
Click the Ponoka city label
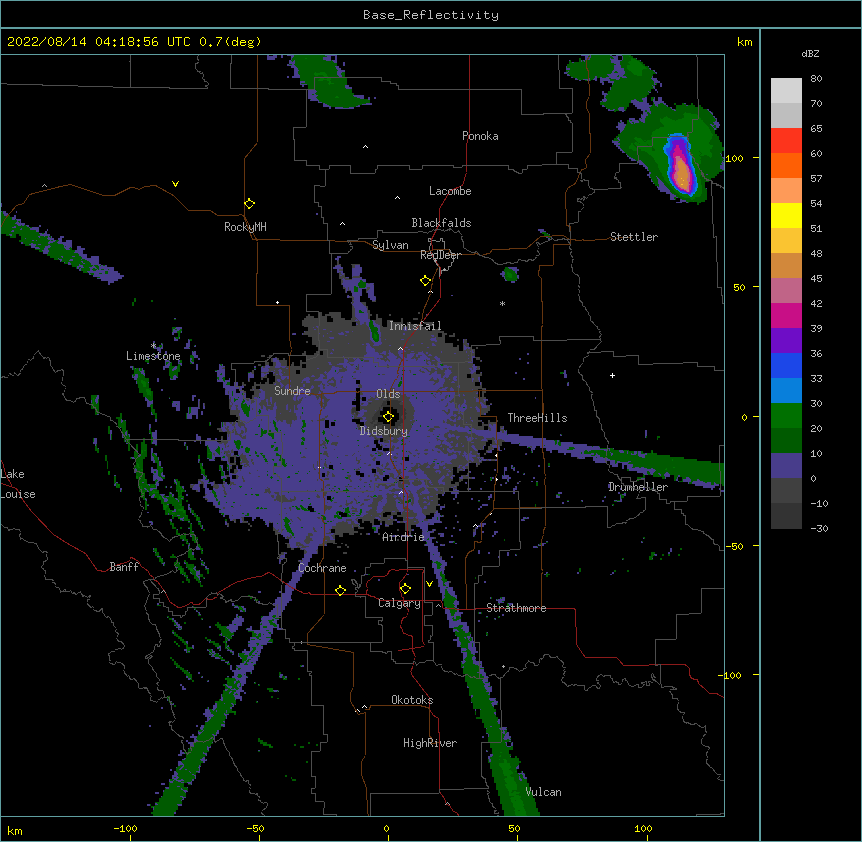[480, 136]
